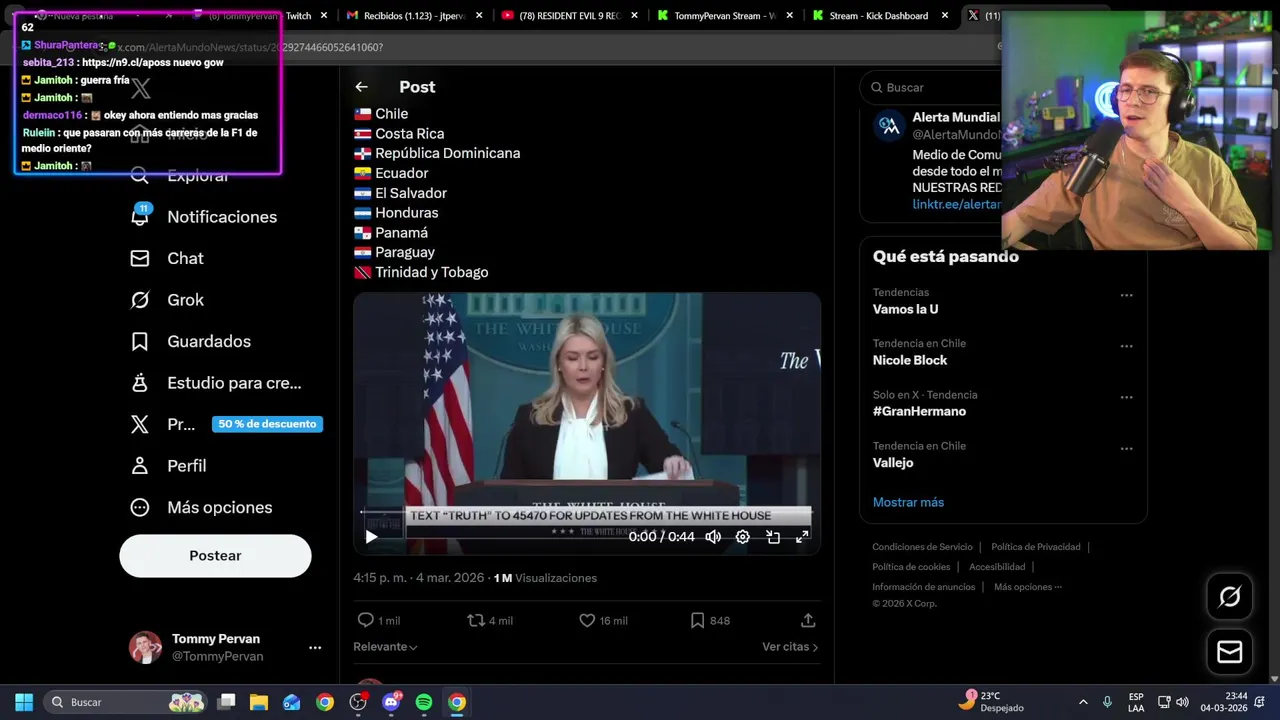Close the Kick Dashboard tab
This screenshot has width=1280, height=720.
click(945, 16)
